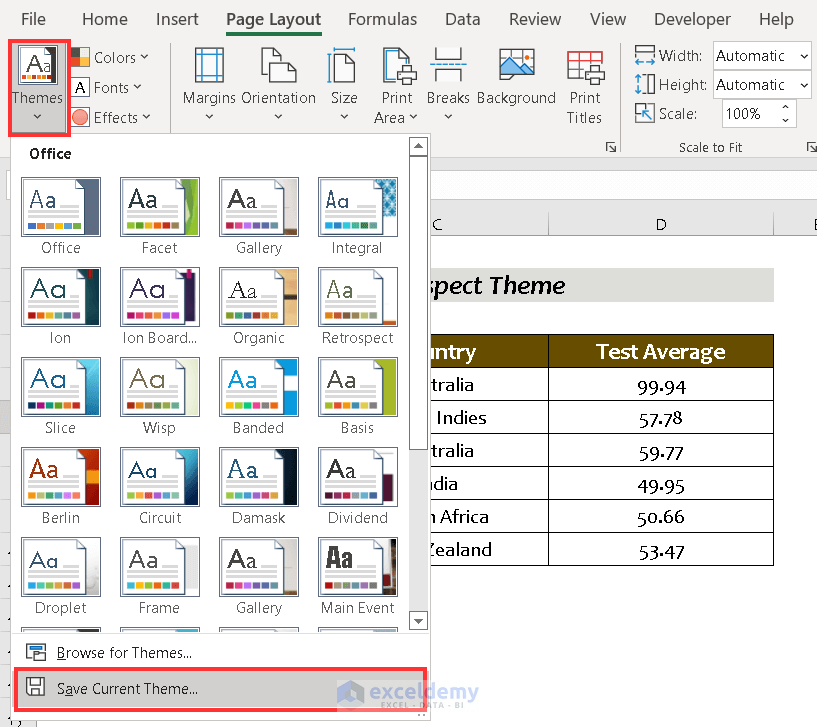Select cell with value 49.95

(x=661, y=484)
